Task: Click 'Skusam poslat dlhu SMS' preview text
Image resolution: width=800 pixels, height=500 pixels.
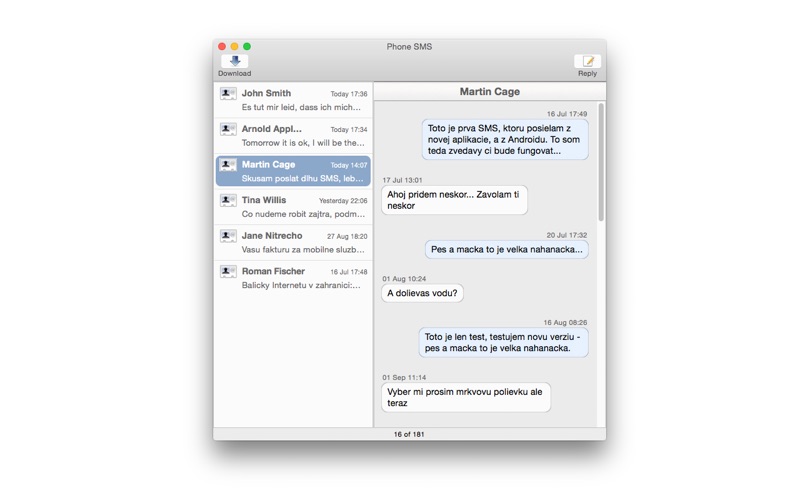Action: pos(303,179)
